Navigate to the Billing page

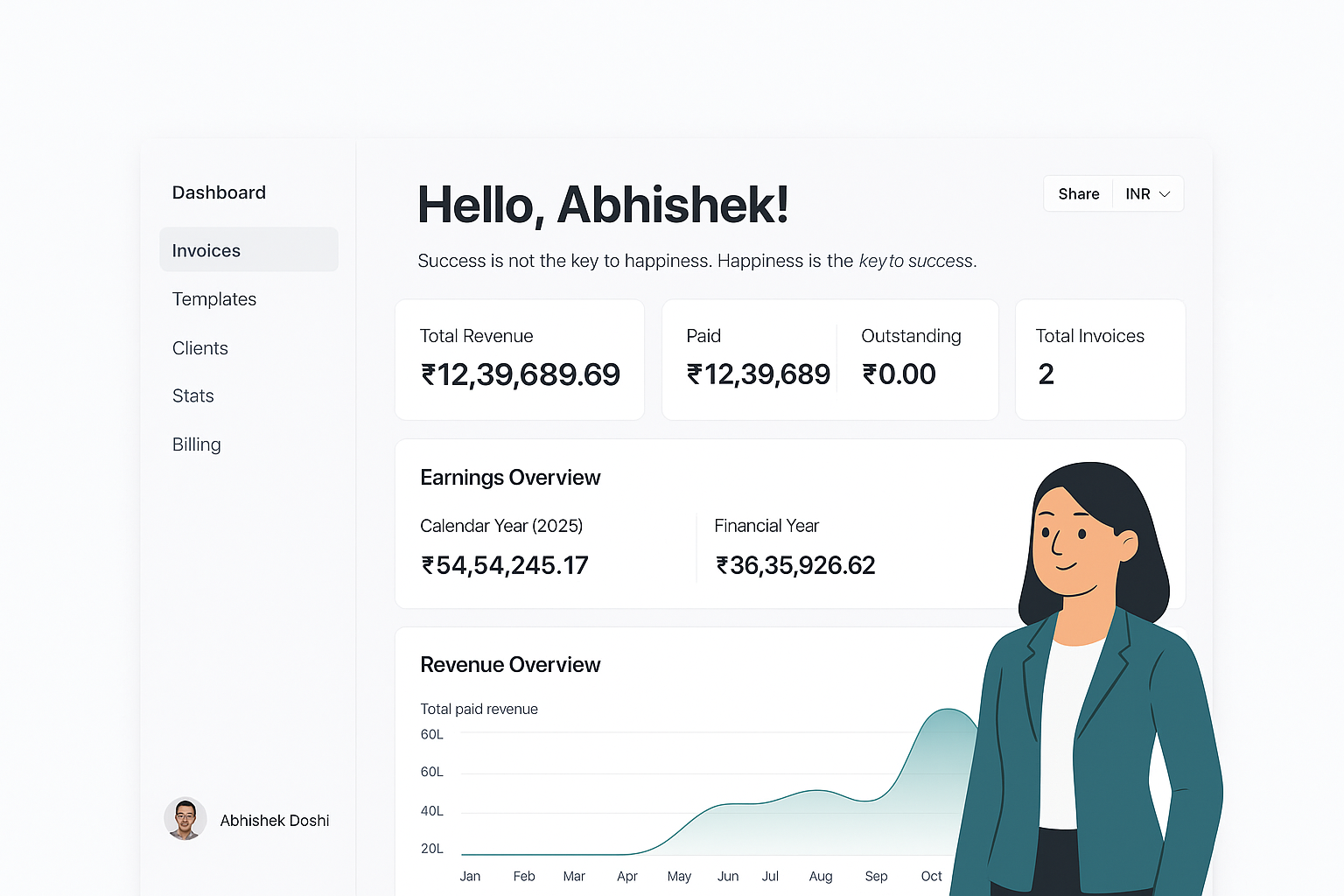(196, 444)
